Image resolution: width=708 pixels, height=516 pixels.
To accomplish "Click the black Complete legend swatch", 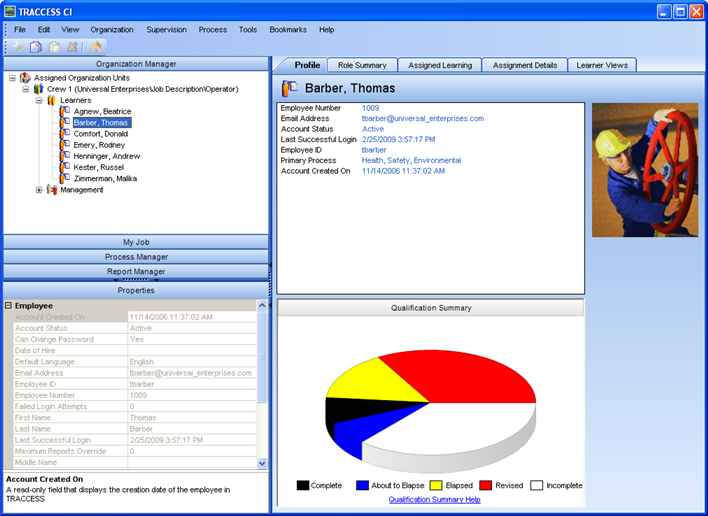I will (303, 485).
